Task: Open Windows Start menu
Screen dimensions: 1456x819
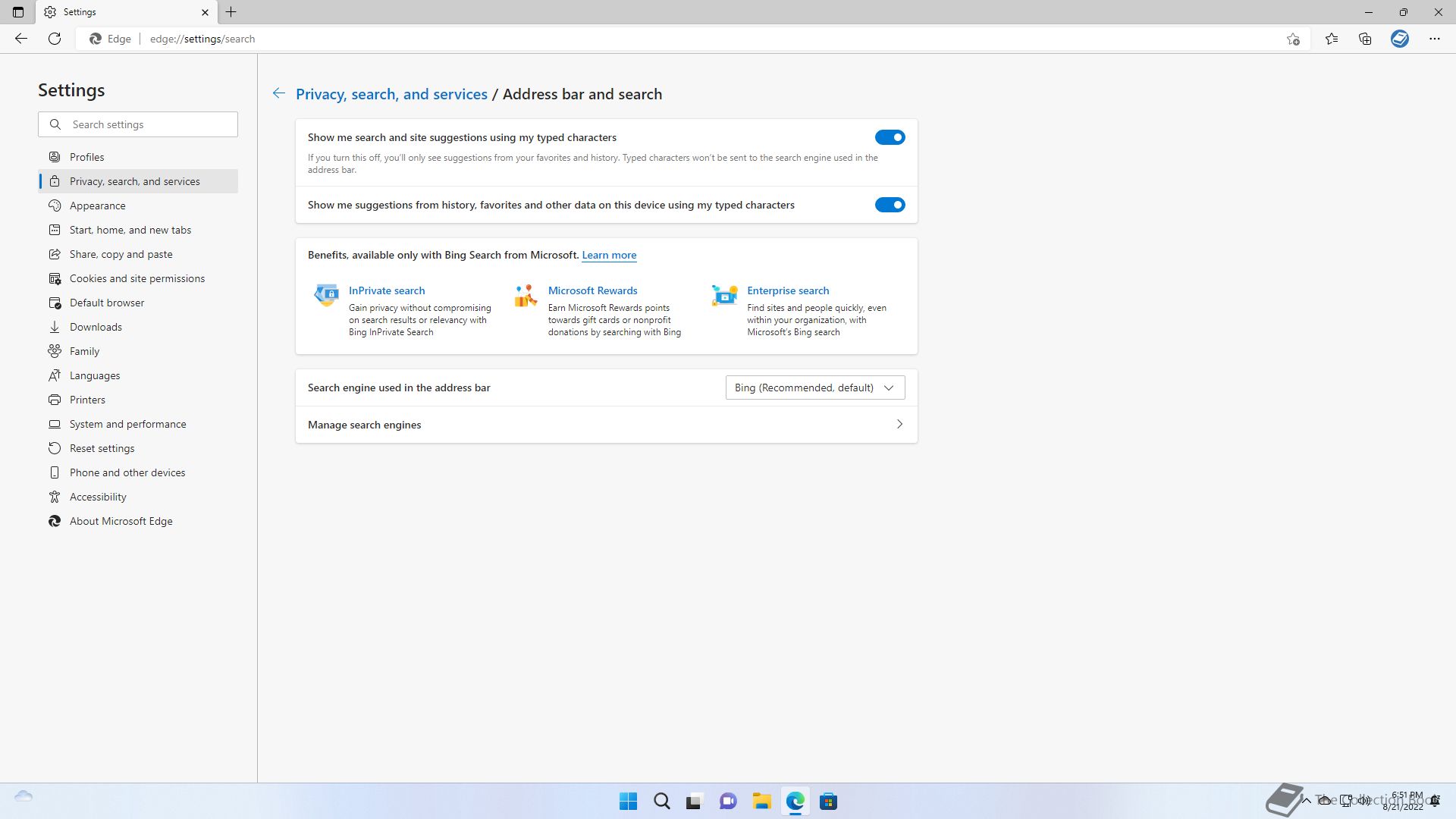Action: point(629,801)
